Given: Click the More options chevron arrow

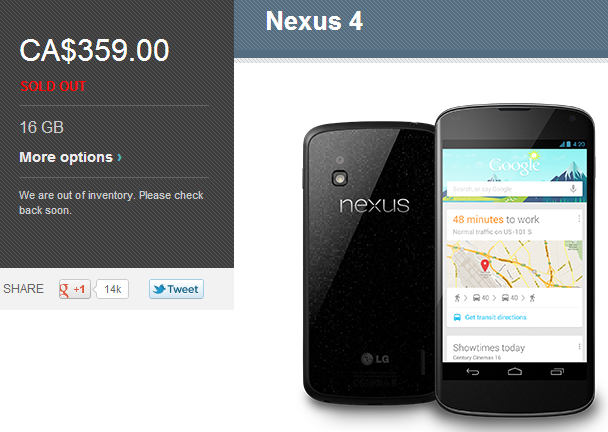Looking at the screenshot, I should [x=119, y=157].
